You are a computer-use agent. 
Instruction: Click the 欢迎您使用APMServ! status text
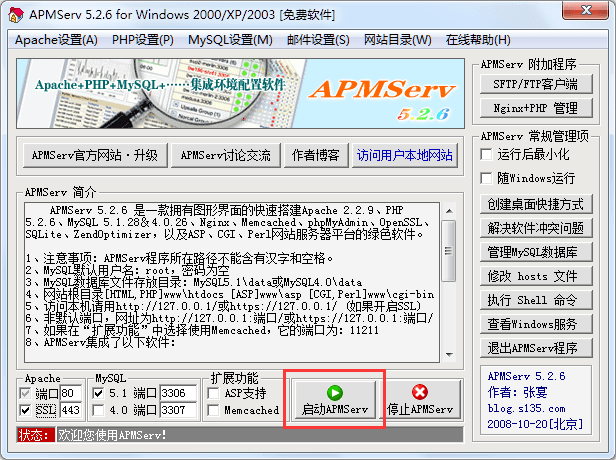(112, 435)
